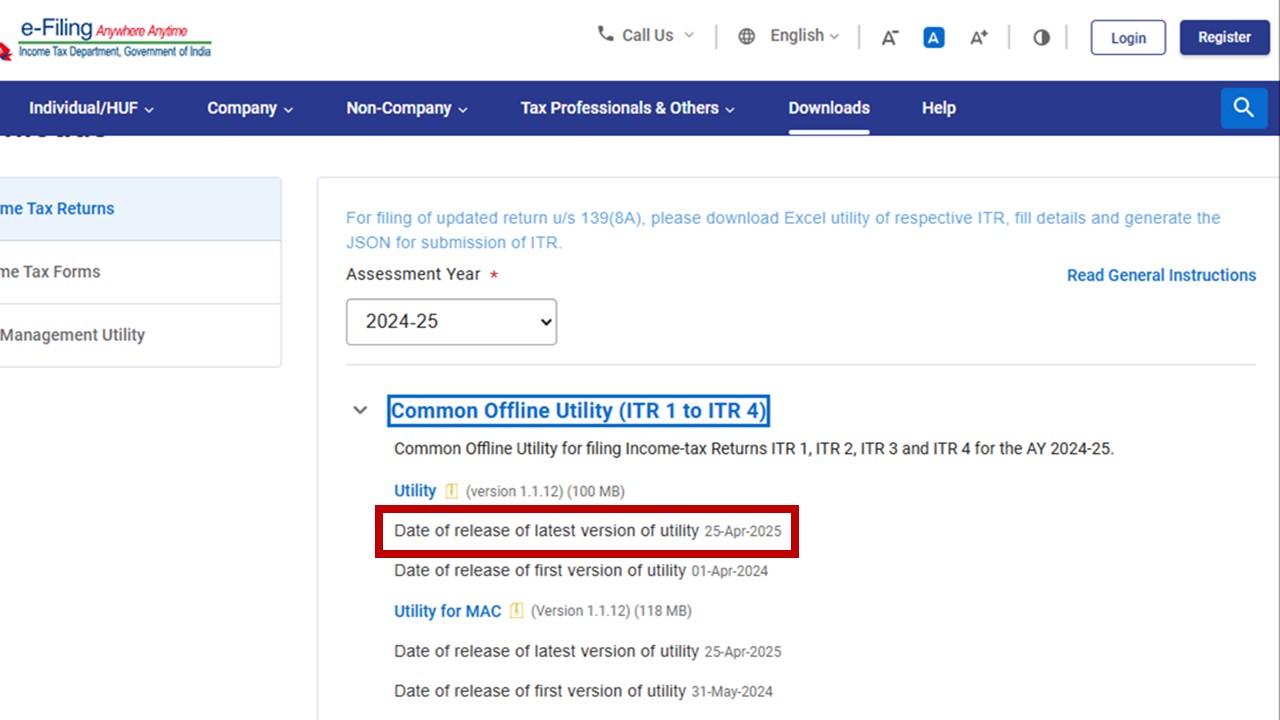Increase font size with A+ icon
1280x720 pixels.
click(x=979, y=38)
